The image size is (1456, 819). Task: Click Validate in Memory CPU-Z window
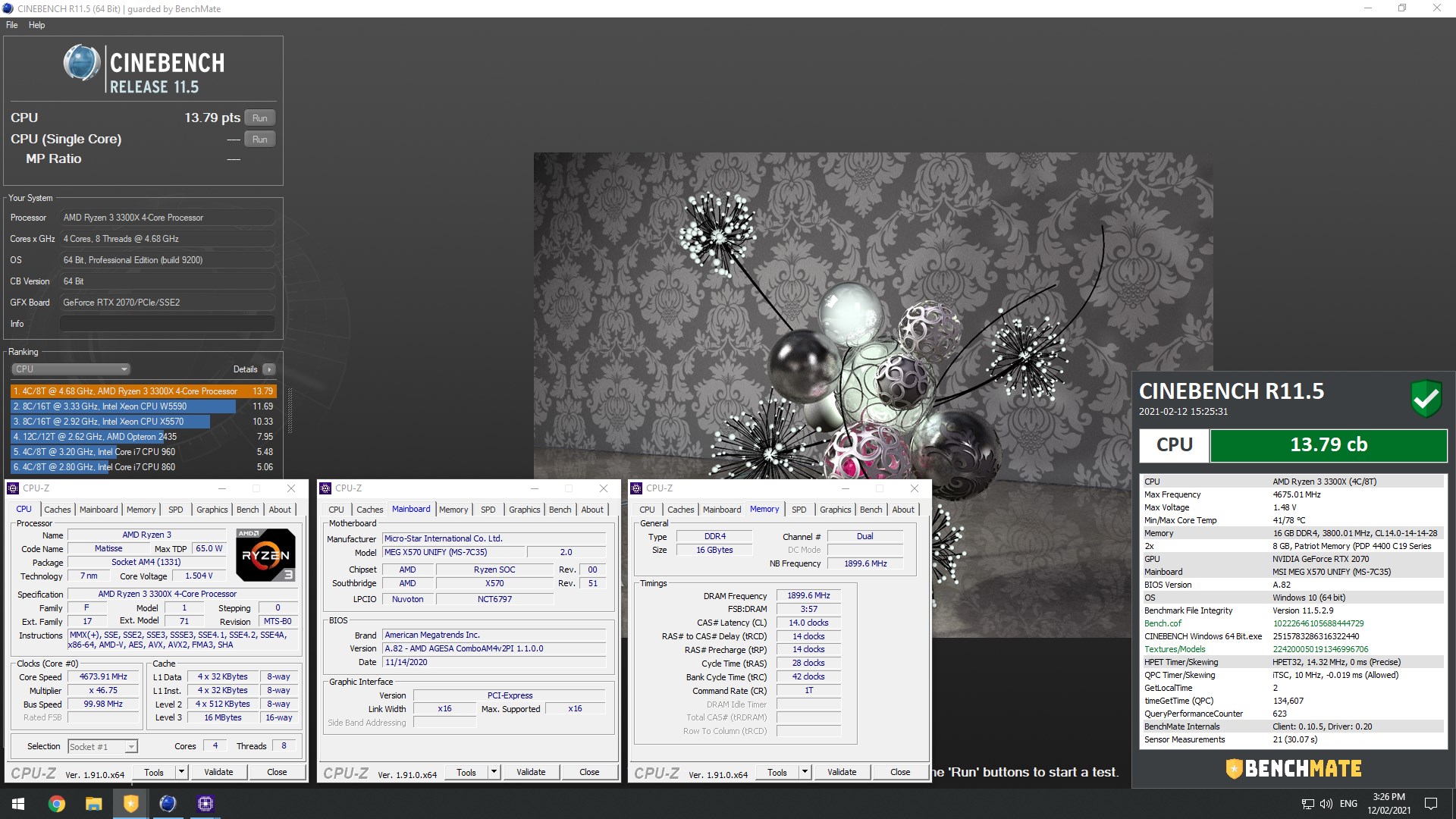coord(842,772)
